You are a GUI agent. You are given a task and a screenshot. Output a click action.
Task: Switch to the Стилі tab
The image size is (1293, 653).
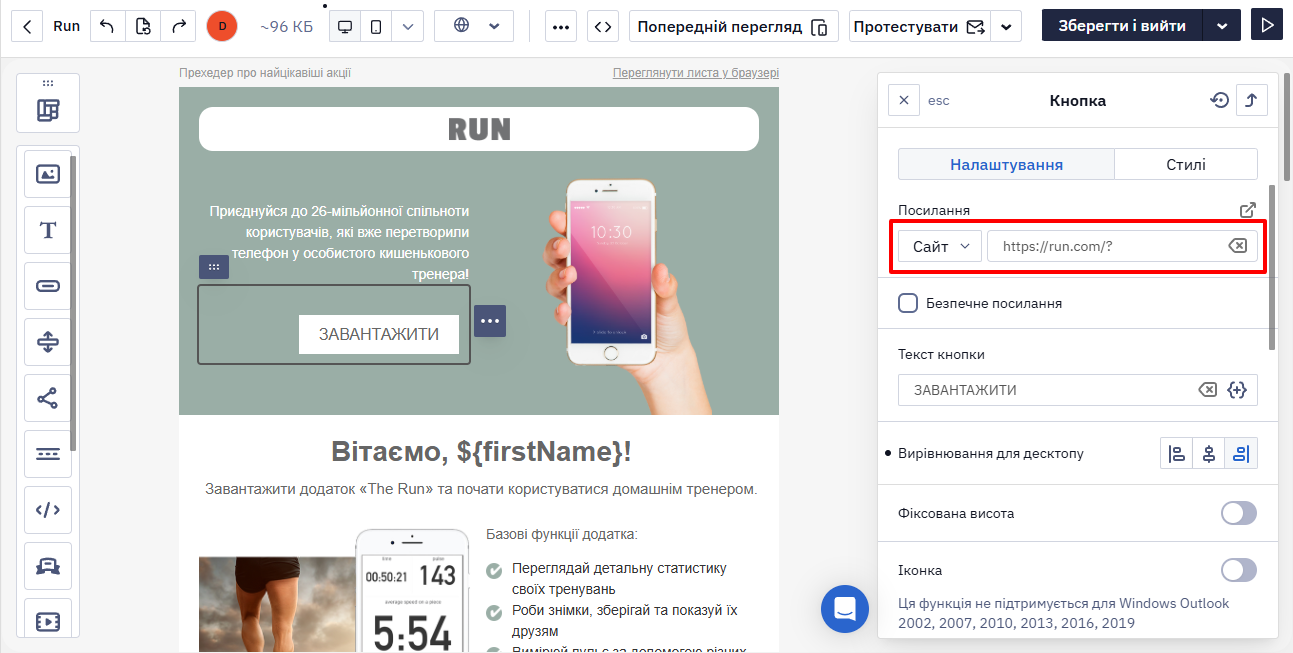tap(1186, 164)
